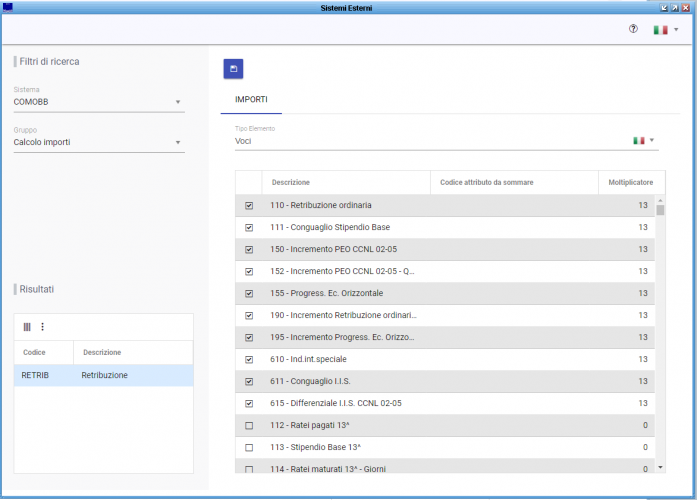Click the window expand arrow in title bar
This screenshot has height=500, width=697.
pyautogui.click(x=675, y=8)
